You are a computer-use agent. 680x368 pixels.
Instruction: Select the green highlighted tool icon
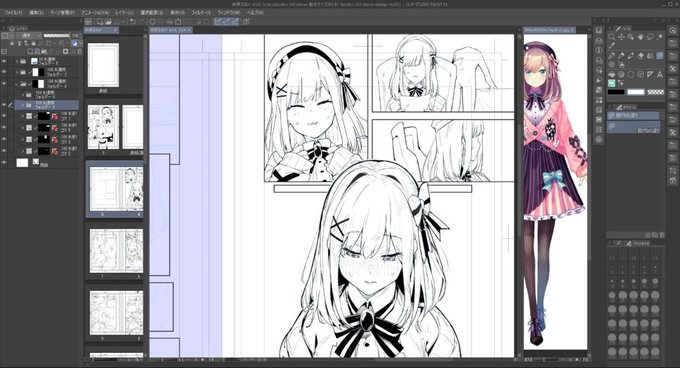[611, 83]
